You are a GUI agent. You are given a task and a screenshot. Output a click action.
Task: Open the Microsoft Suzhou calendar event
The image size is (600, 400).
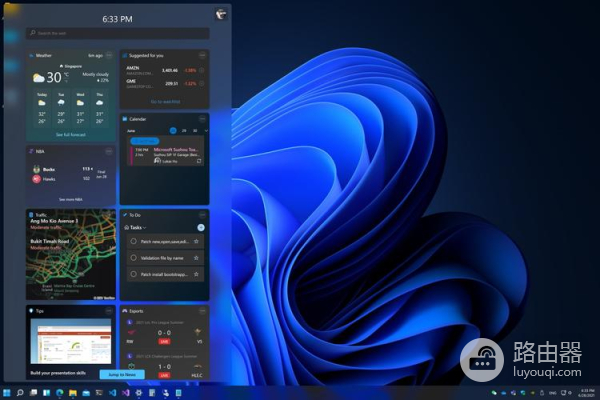click(x=166, y=155)
